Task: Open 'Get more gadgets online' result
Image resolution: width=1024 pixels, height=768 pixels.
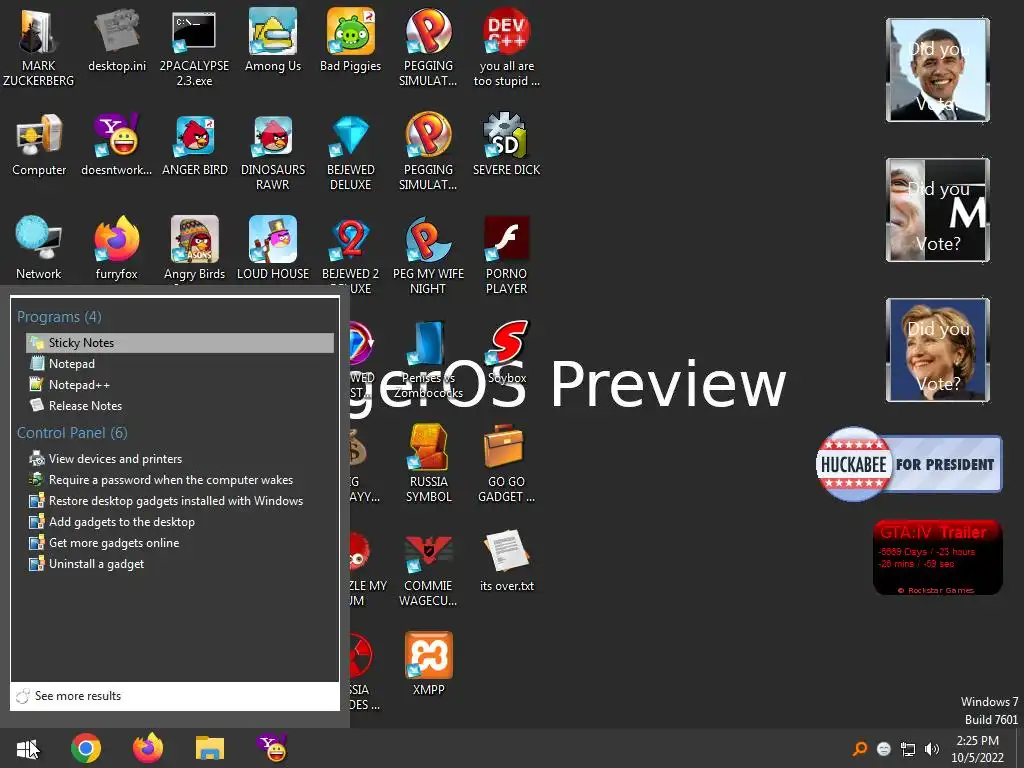Action: 180,543
